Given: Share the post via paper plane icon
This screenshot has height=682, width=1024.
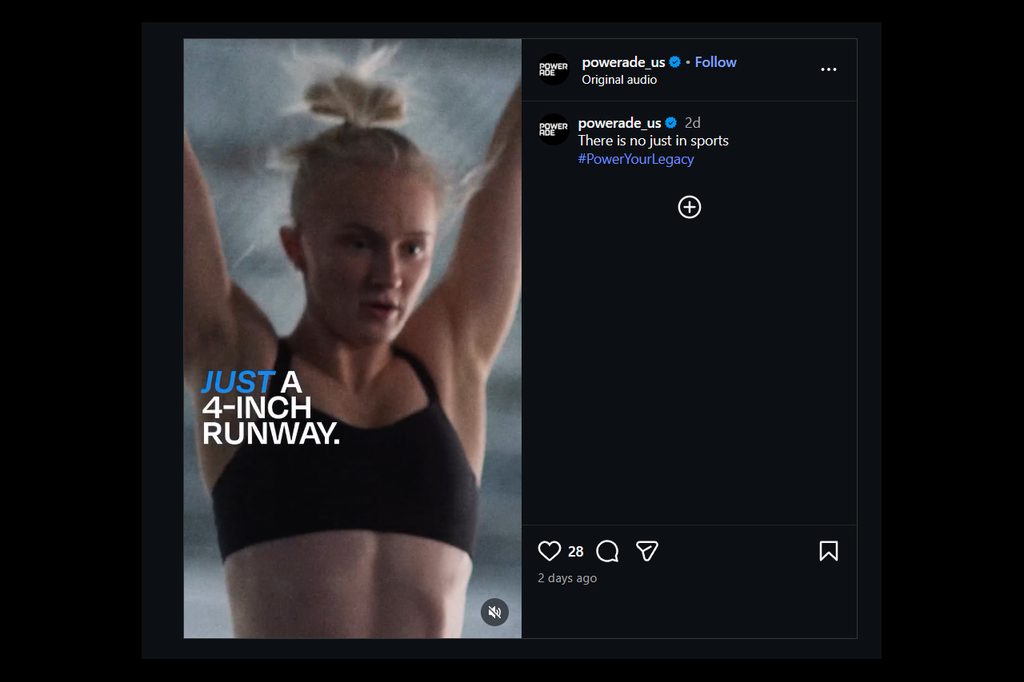Looking at the screenshot, I should pos(647,551).
